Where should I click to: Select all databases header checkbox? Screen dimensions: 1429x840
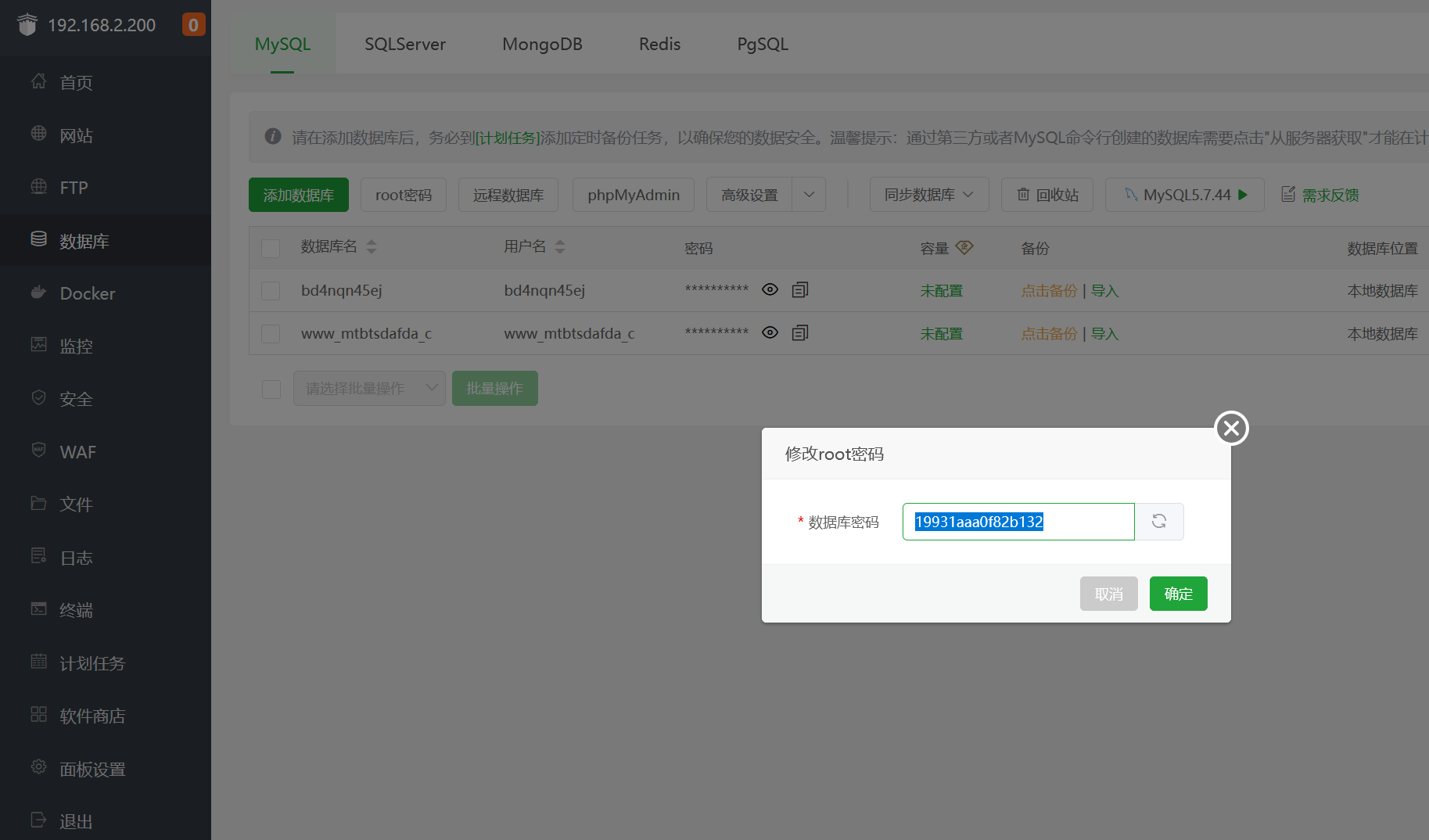pos(271,249)
